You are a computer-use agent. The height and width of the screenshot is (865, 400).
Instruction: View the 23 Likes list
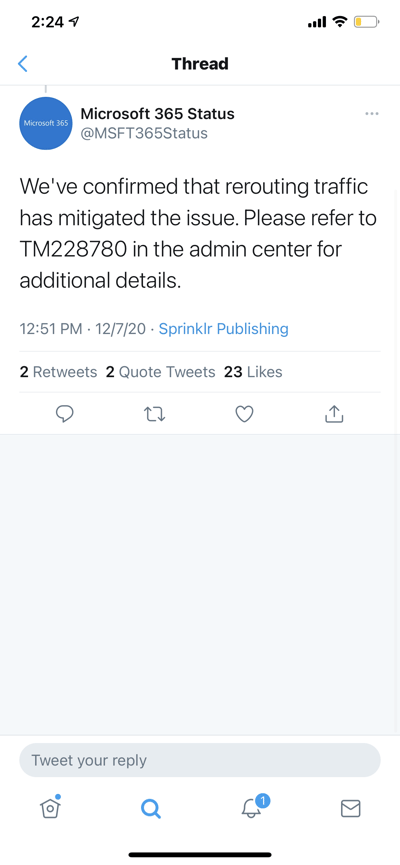[x=253, y=372]
